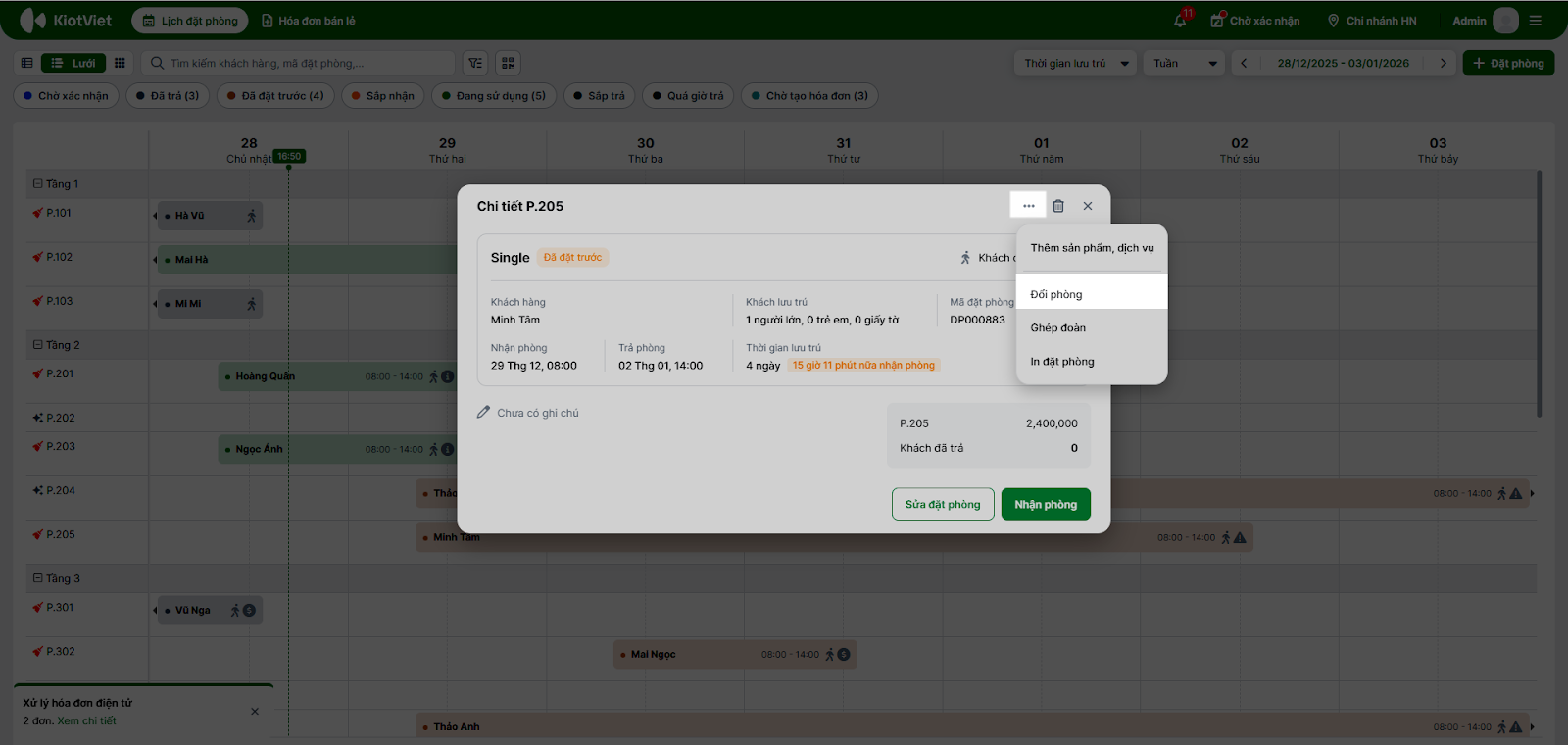This screenshot has height=745, width=1568.
Task: Click the guest icon on Hà Vũ's booking
Action: pos(251,216)
